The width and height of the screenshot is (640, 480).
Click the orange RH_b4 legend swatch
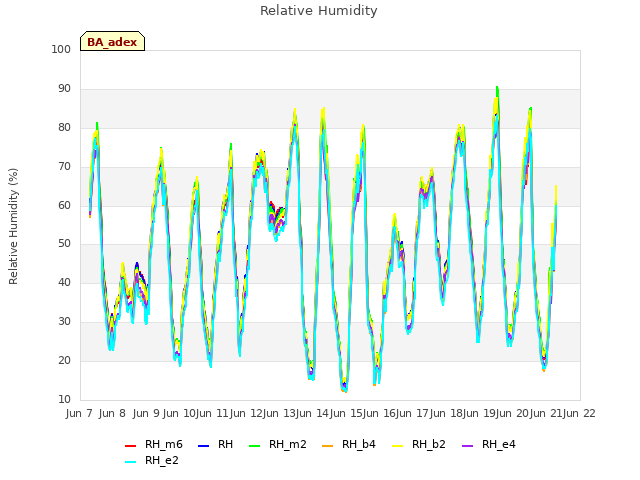click(327, 445)
